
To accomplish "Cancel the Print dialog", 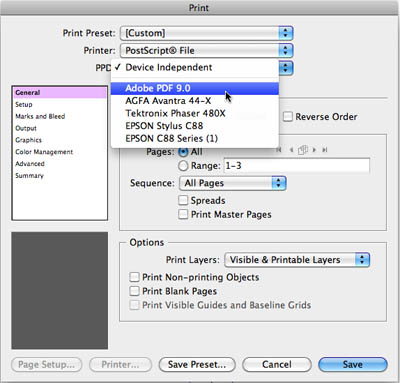I will 277,365.
